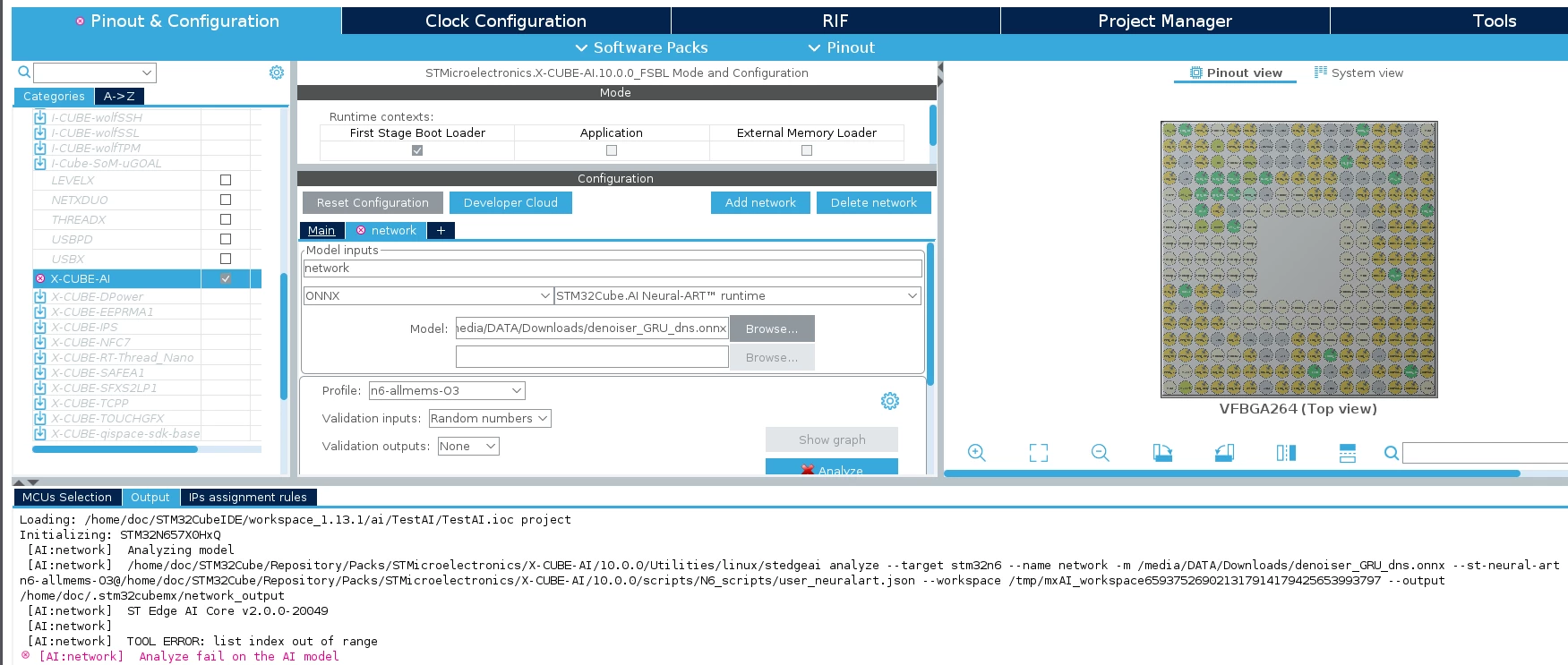The height and width of the screenshot is (665, 1568).
Task: Click the download icon next to X-CUBE-DPower
Action: coord(40,296)
